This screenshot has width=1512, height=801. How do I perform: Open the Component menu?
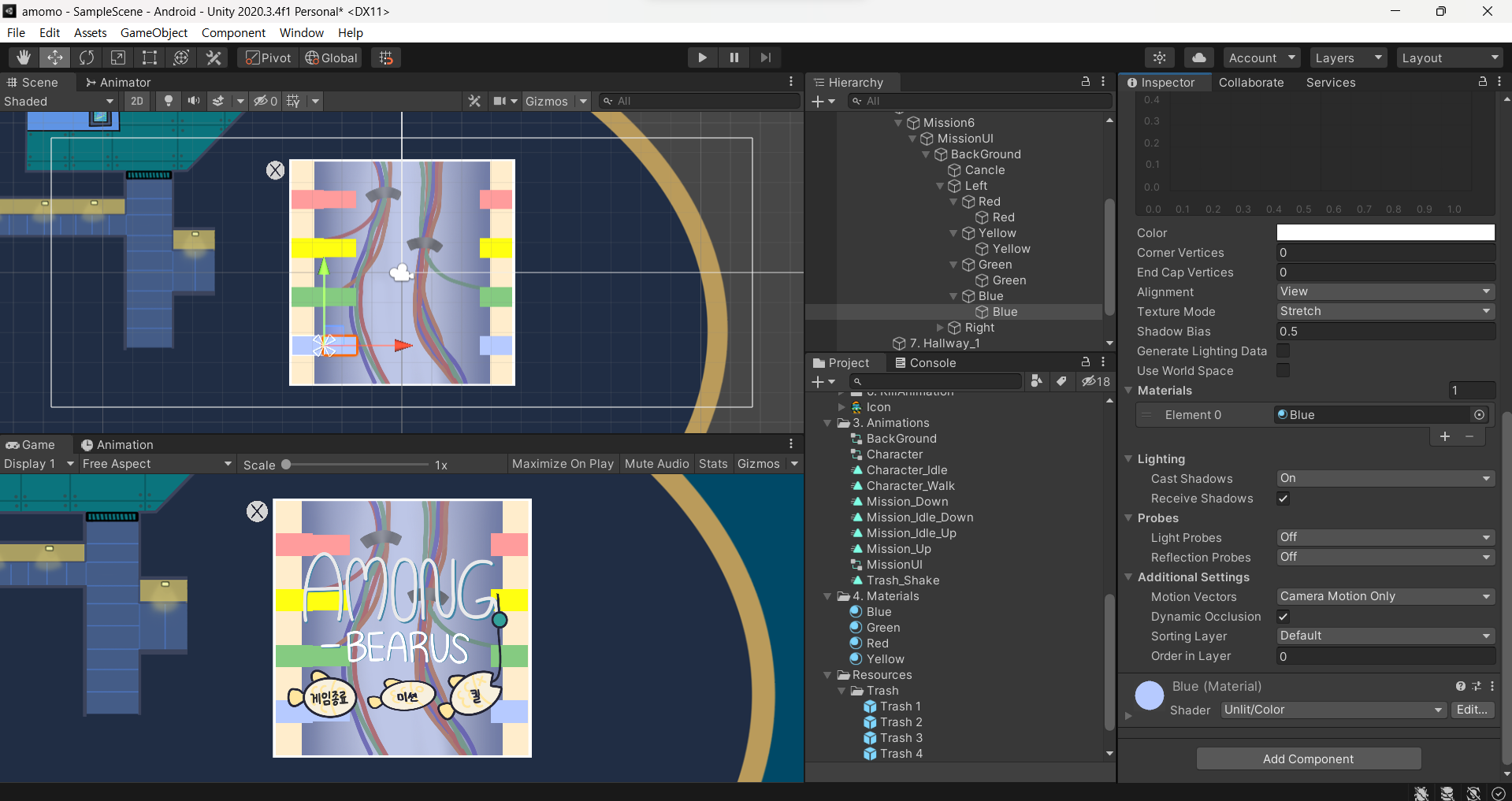[x=233, y=32]
